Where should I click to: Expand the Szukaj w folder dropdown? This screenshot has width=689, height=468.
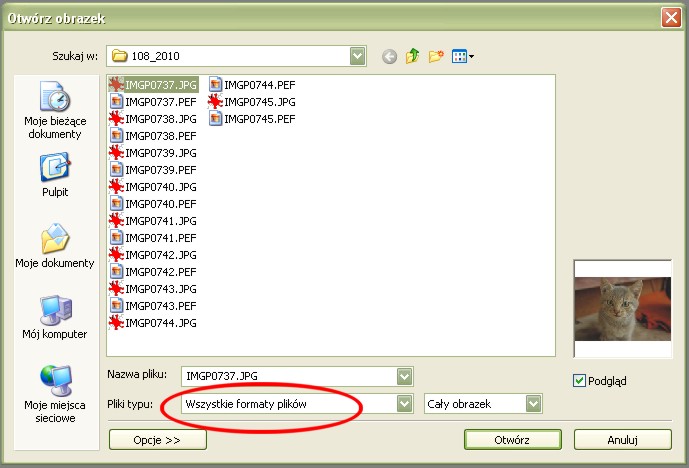coord(358,57)
